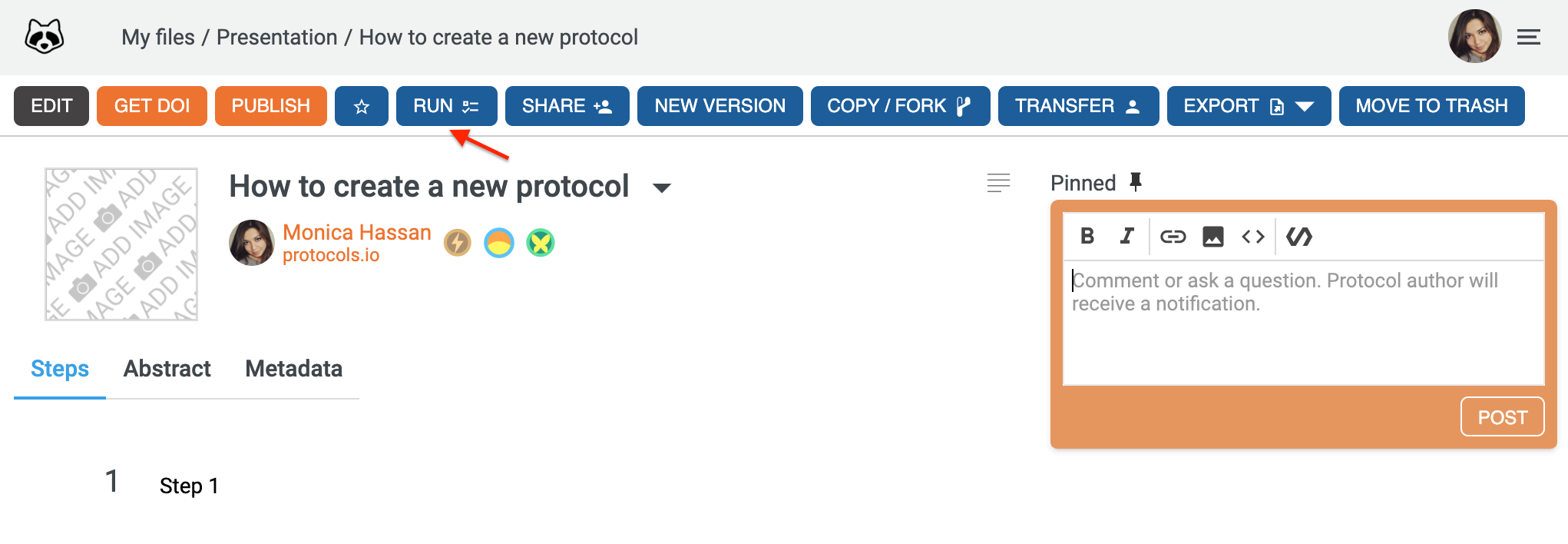Screen dimensions: 1568x544
Task: Click the butterfly badge on the author profile
Action: point(540,242)
